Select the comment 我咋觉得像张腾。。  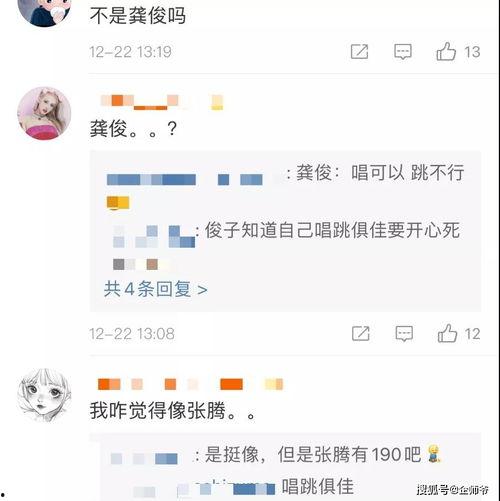tap(173, 410)
